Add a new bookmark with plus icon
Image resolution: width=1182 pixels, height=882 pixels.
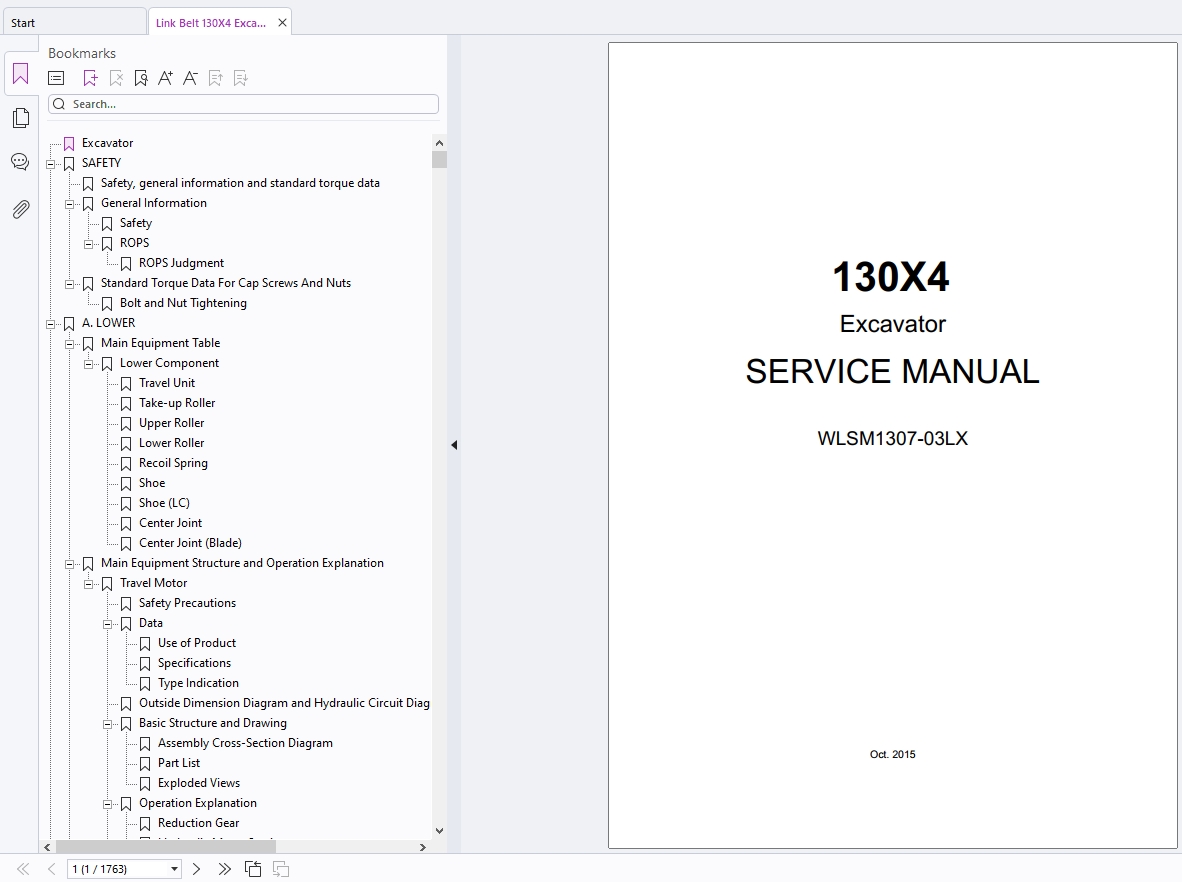pos(90,78)
